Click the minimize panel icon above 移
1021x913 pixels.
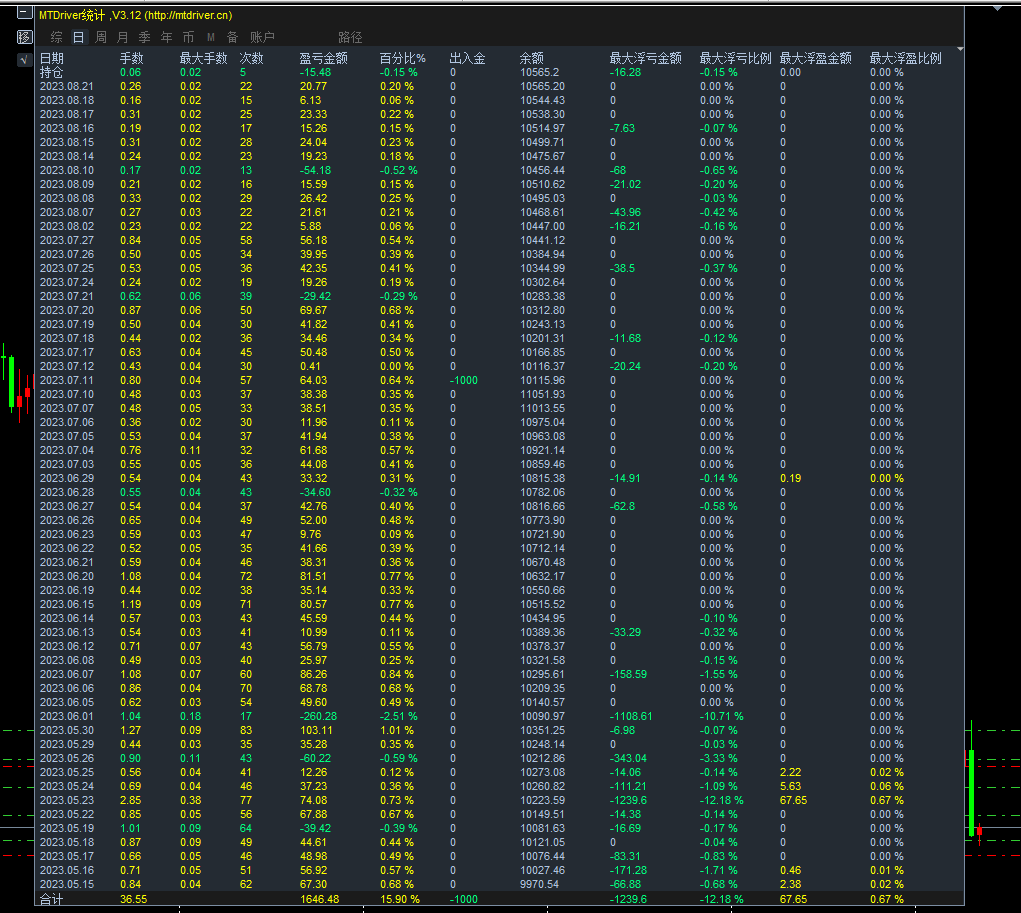coord(25,15)
